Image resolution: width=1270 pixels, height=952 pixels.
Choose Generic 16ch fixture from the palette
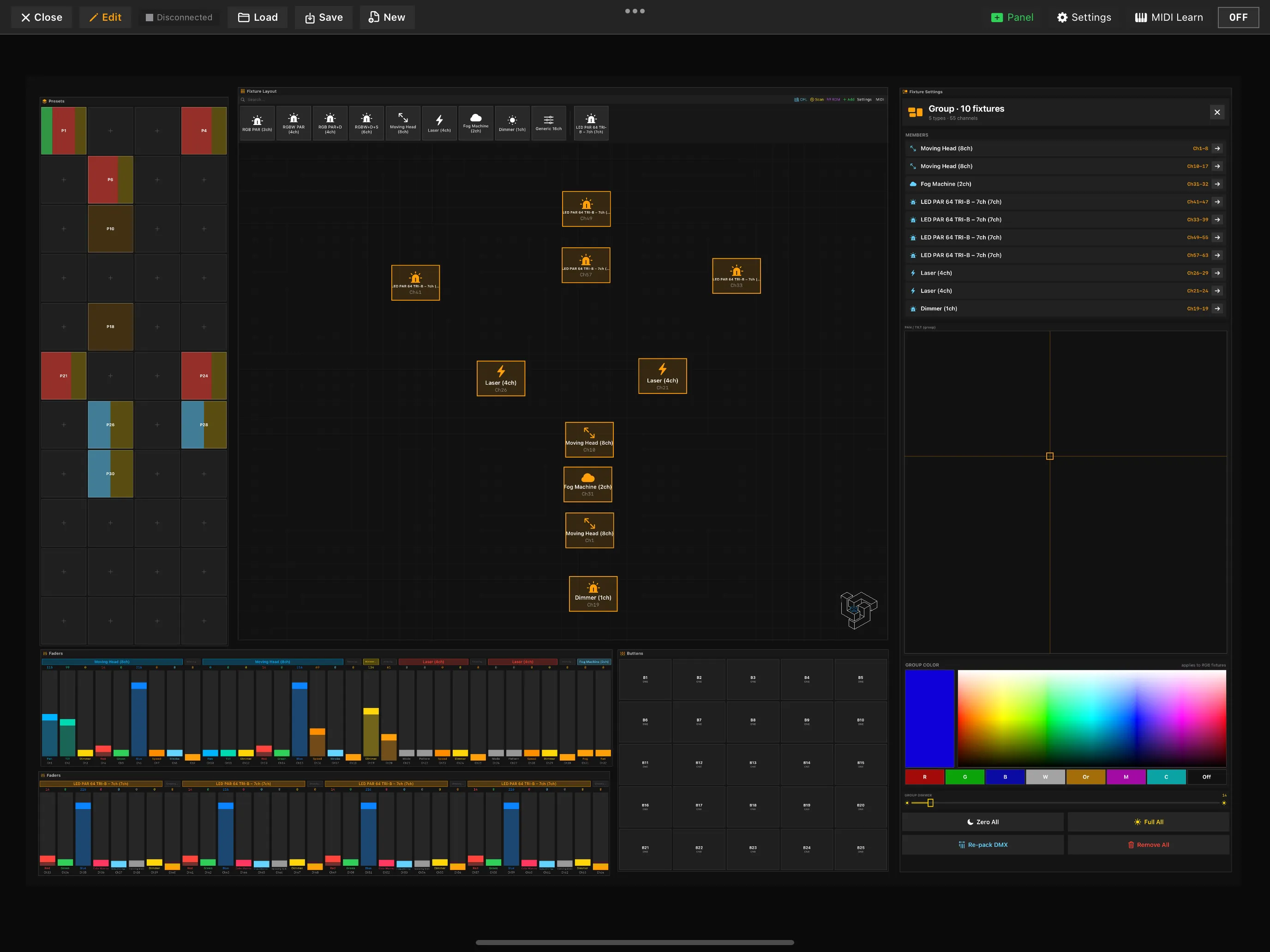548,123
